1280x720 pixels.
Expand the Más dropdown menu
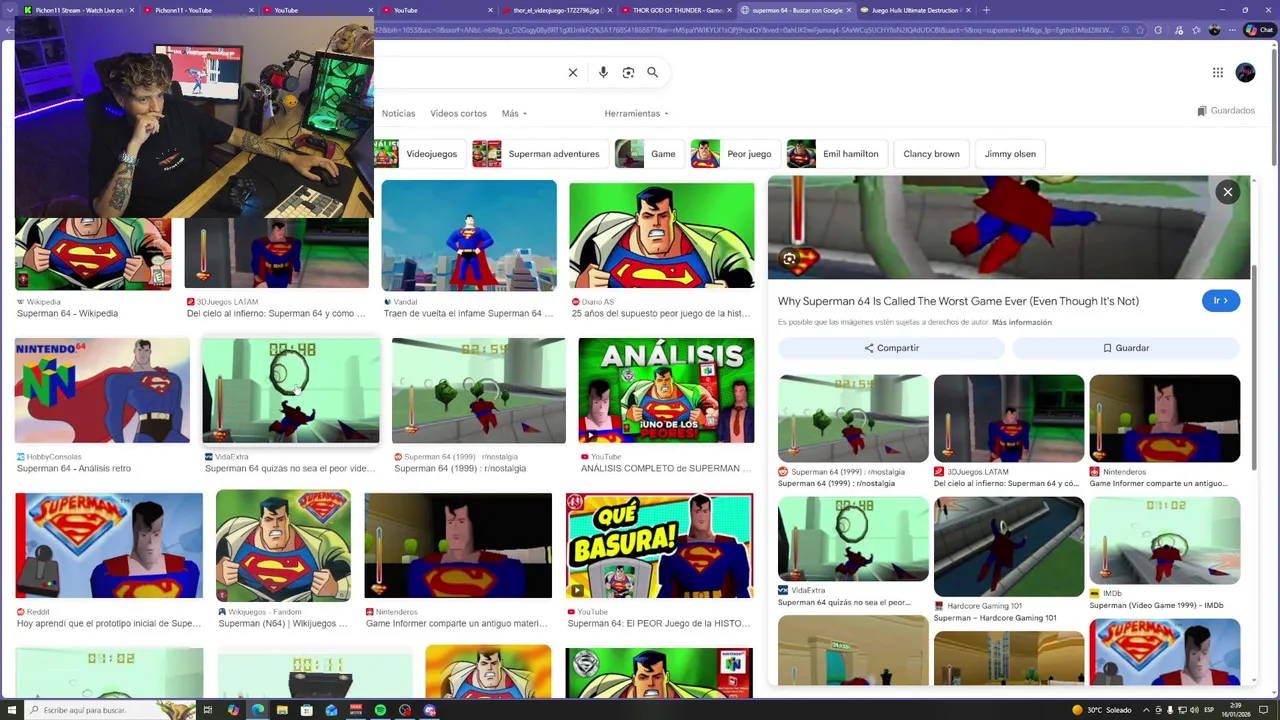514,113
